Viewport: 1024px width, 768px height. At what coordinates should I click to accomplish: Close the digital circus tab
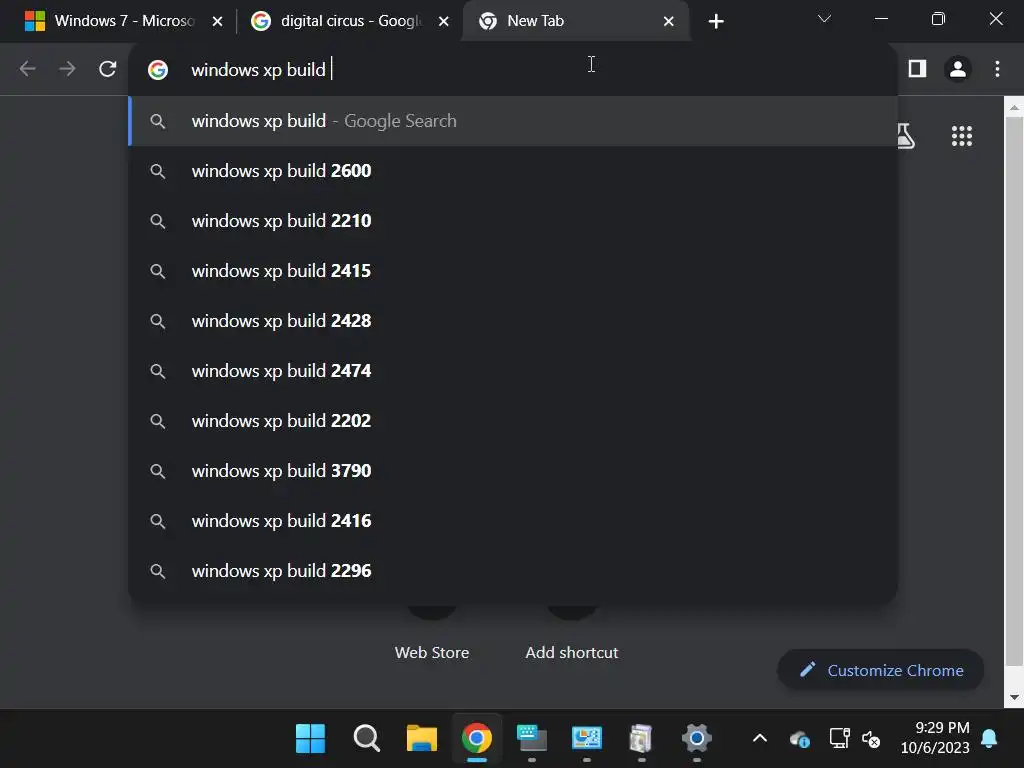click(x=443, y=22)
